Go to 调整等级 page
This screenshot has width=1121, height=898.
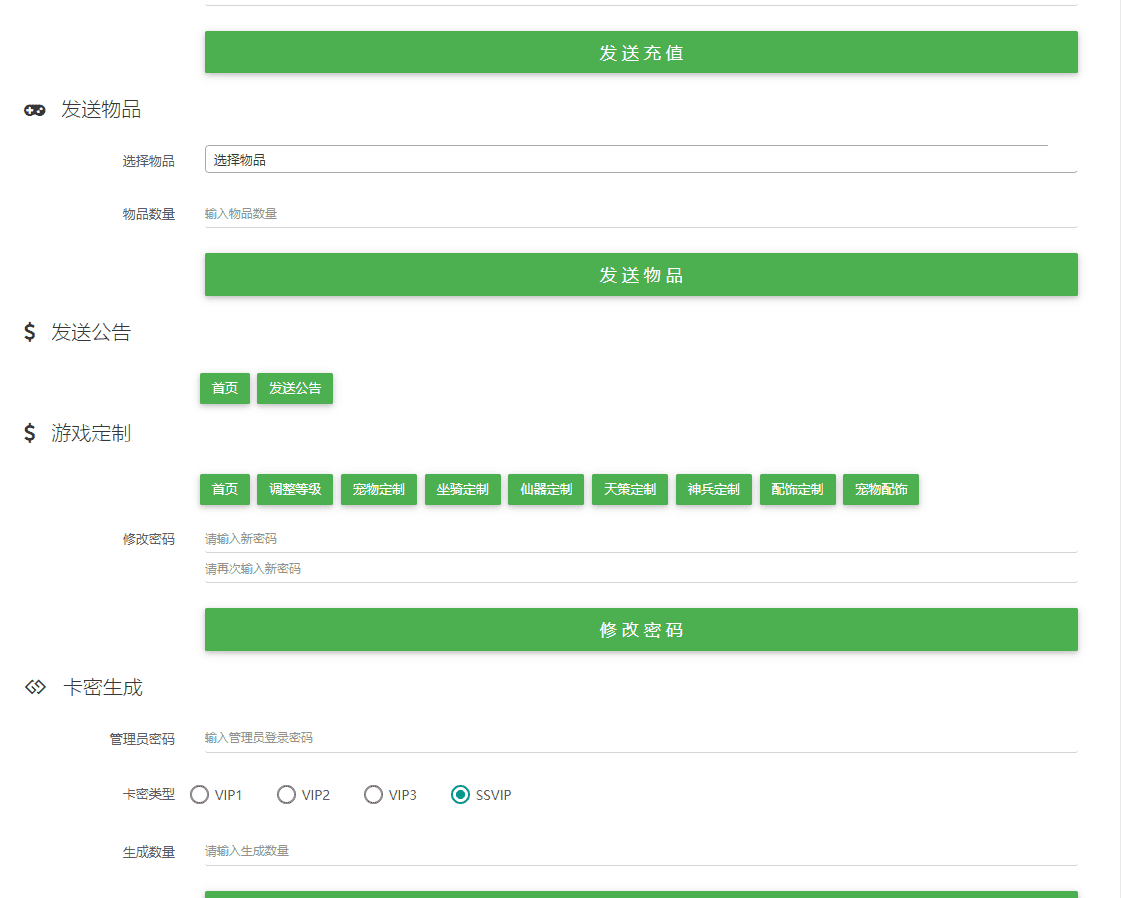point(295,490)
